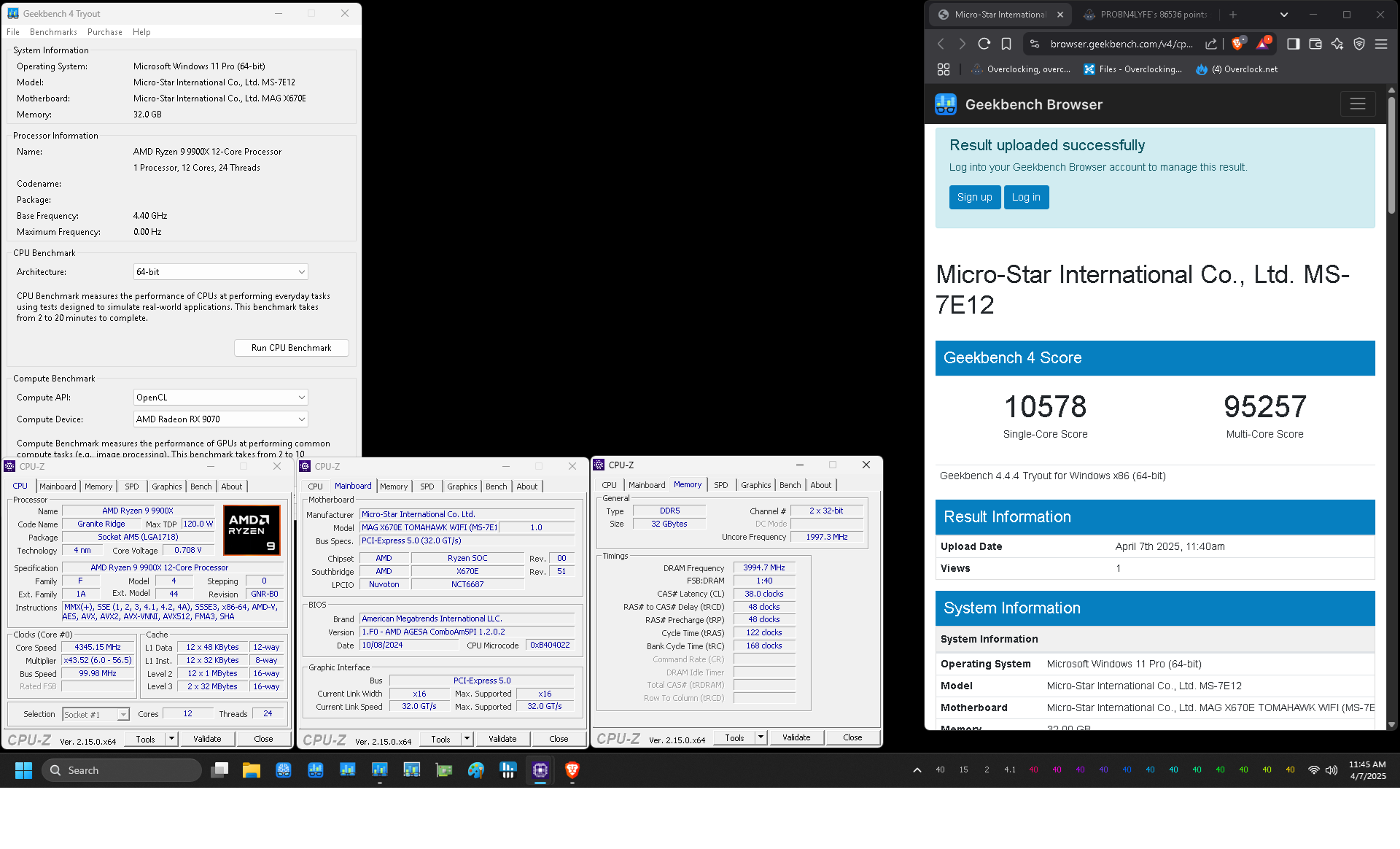Click Validate in CPU-Z memory window
The height and width of the screenshot is (849, 1400).
coord(796,737)
